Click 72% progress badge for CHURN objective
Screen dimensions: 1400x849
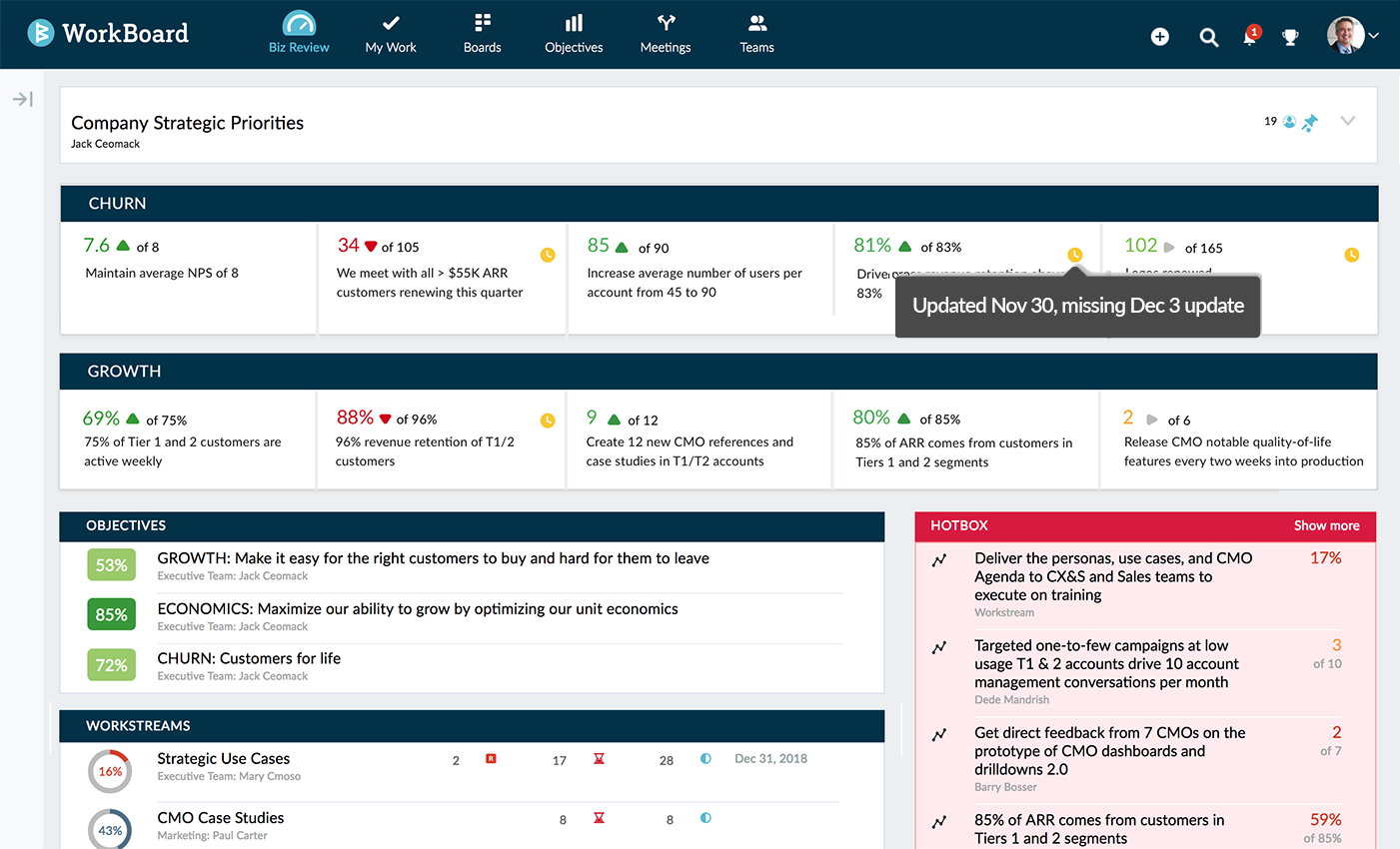[111, 665]
